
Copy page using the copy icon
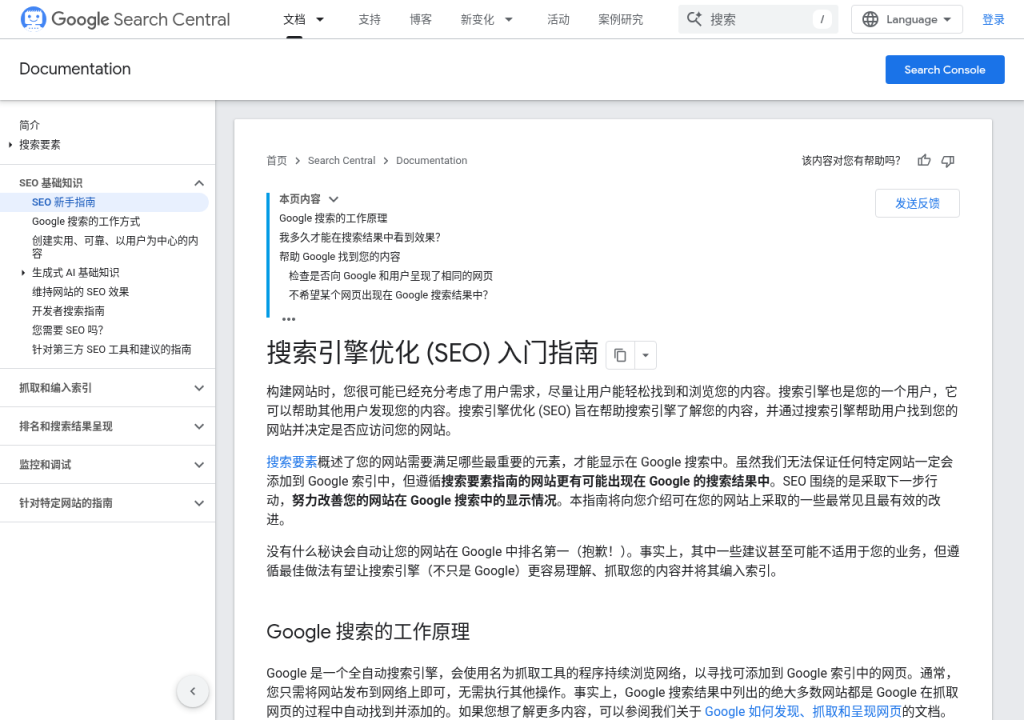pos(620,355)
